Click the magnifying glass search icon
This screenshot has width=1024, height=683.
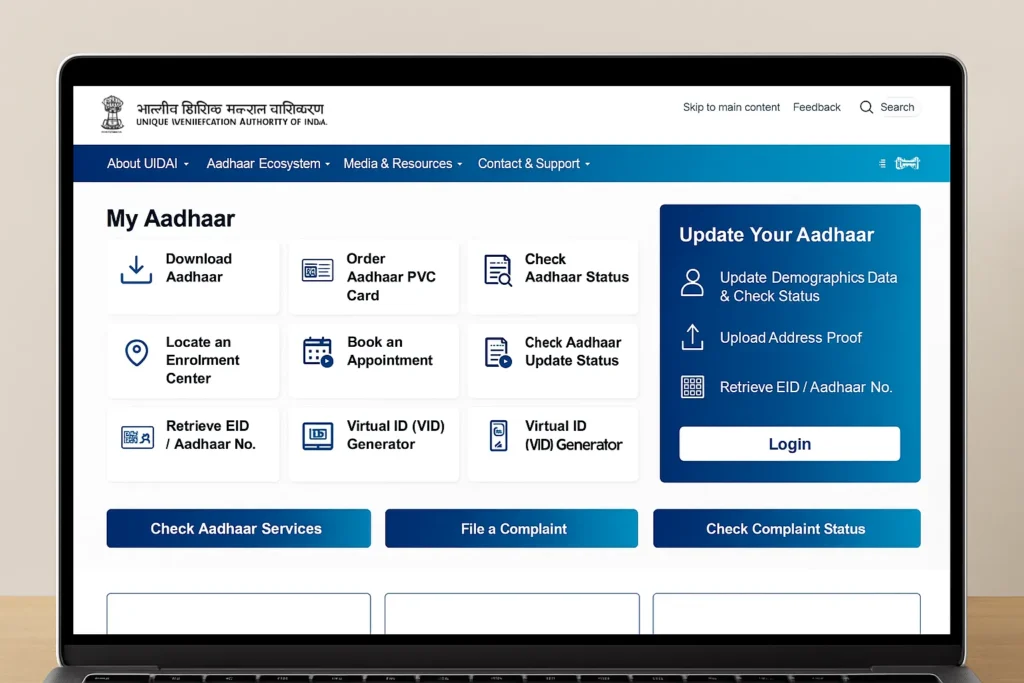click(866, 107)
